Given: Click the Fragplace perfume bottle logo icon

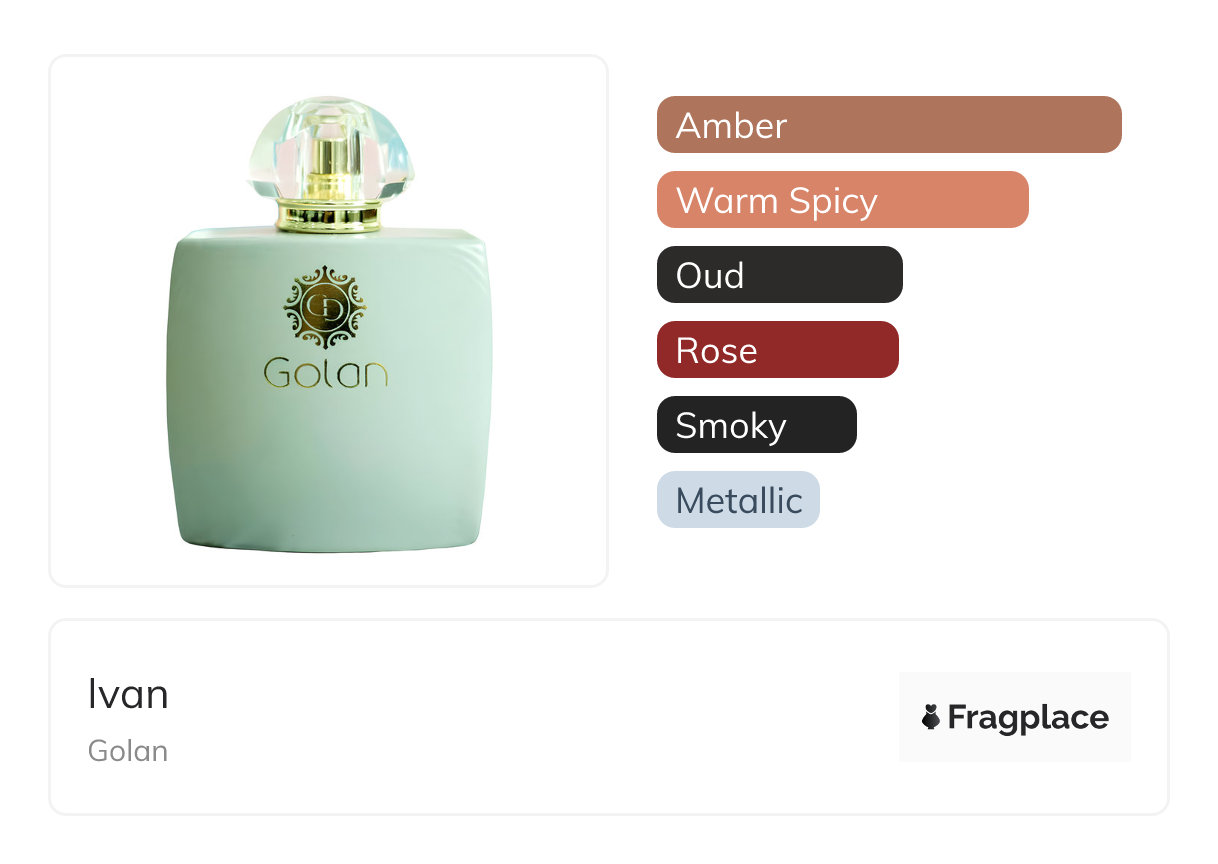Looking at the screenshot, I should [x=931, y=718].
